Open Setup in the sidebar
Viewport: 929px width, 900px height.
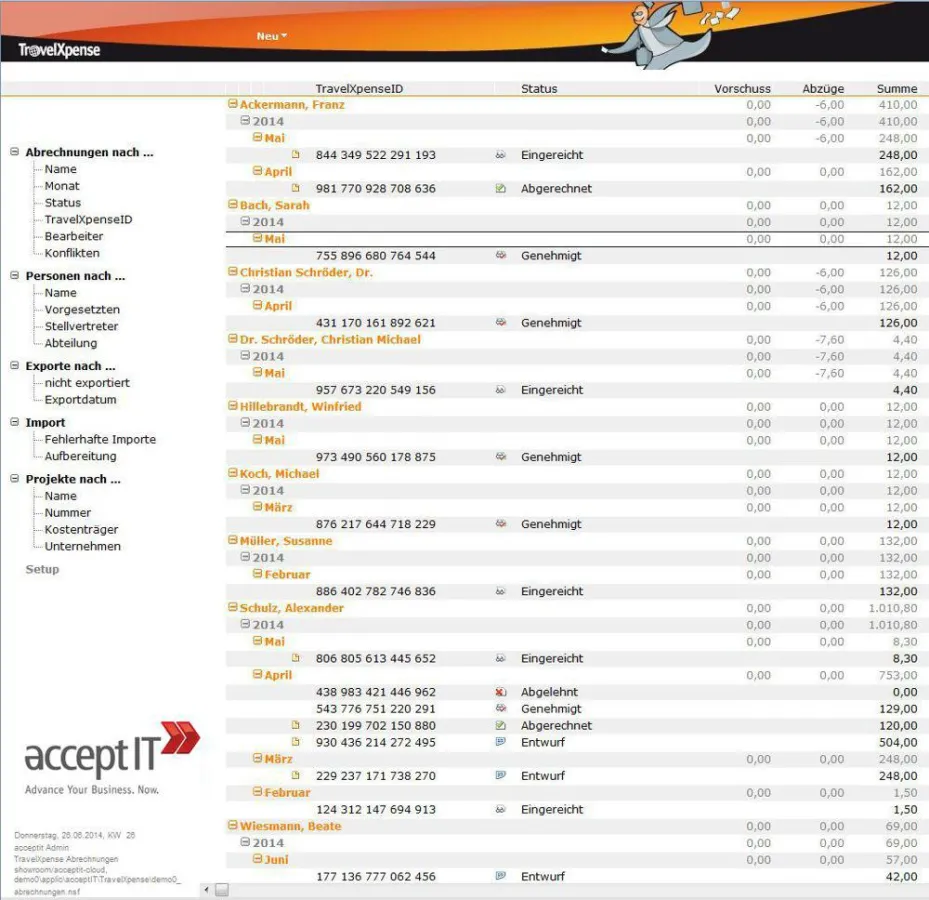pyautogui.click(x=42, y=569)
